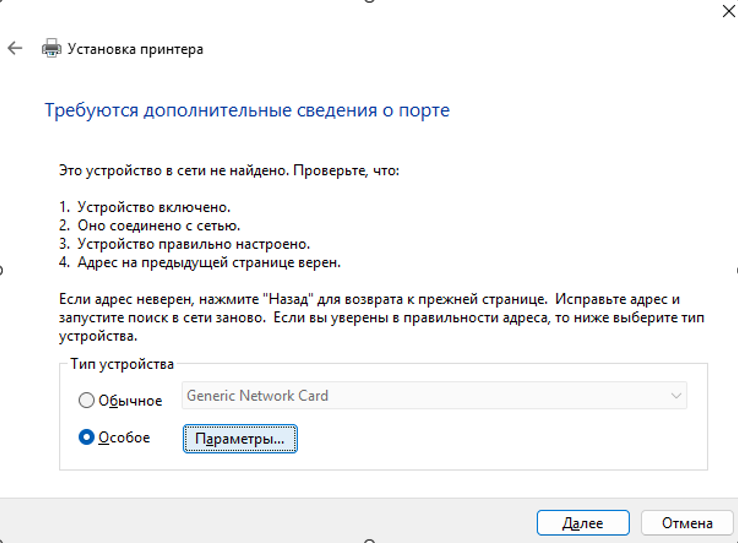Click the back arrow in the wizard header
The width and height of the screenshot is (738, 543).
pos(15,48)
